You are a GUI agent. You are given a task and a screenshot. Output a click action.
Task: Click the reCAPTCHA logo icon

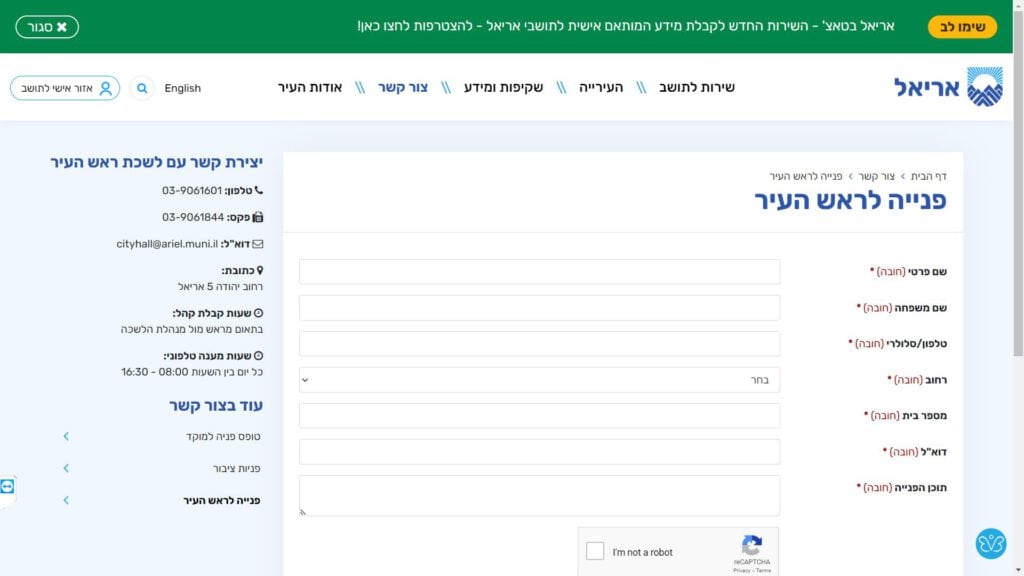pyautogui.click(x=751, y=546)
